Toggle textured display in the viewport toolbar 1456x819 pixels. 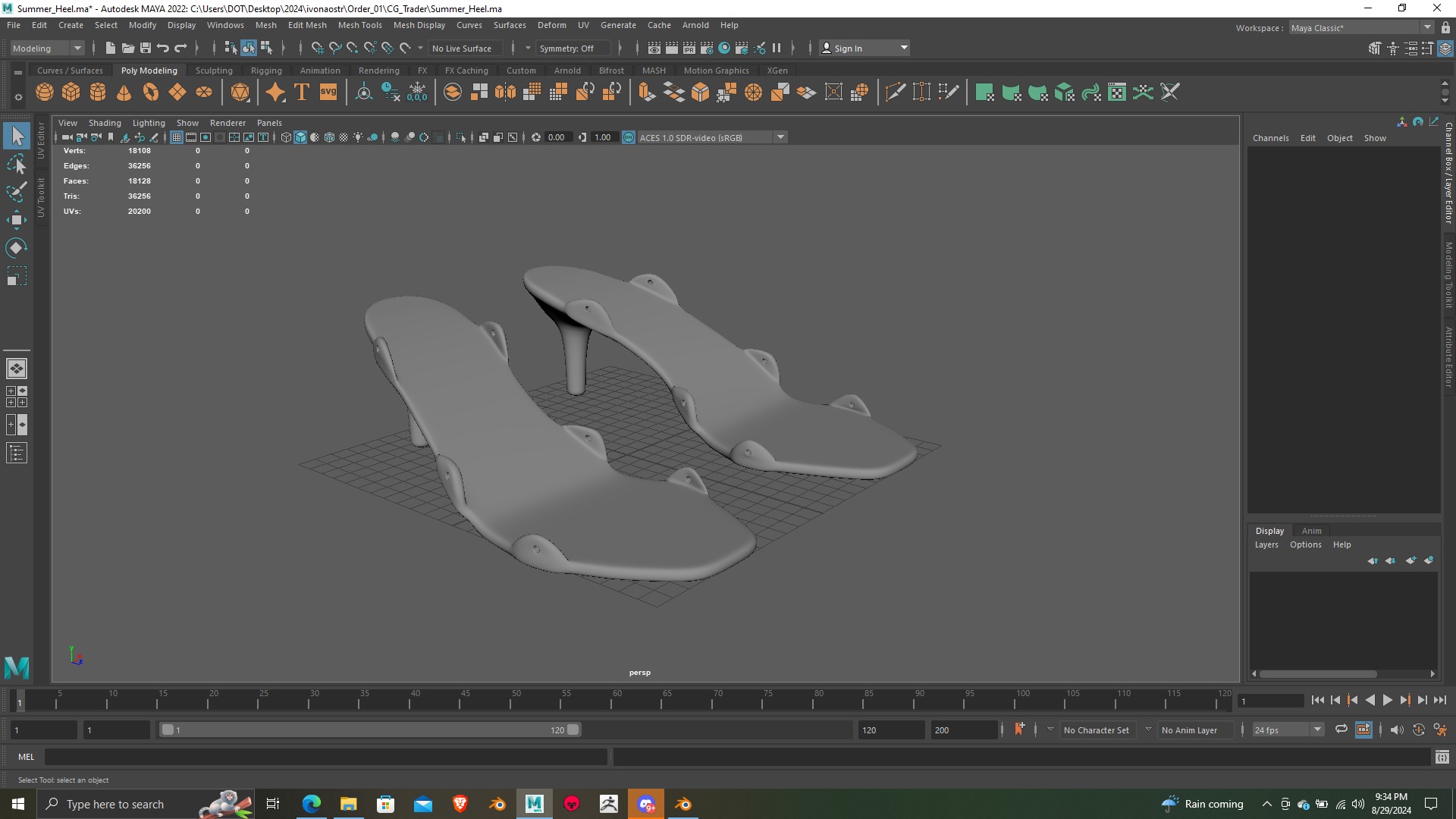(x=344, y=137)
